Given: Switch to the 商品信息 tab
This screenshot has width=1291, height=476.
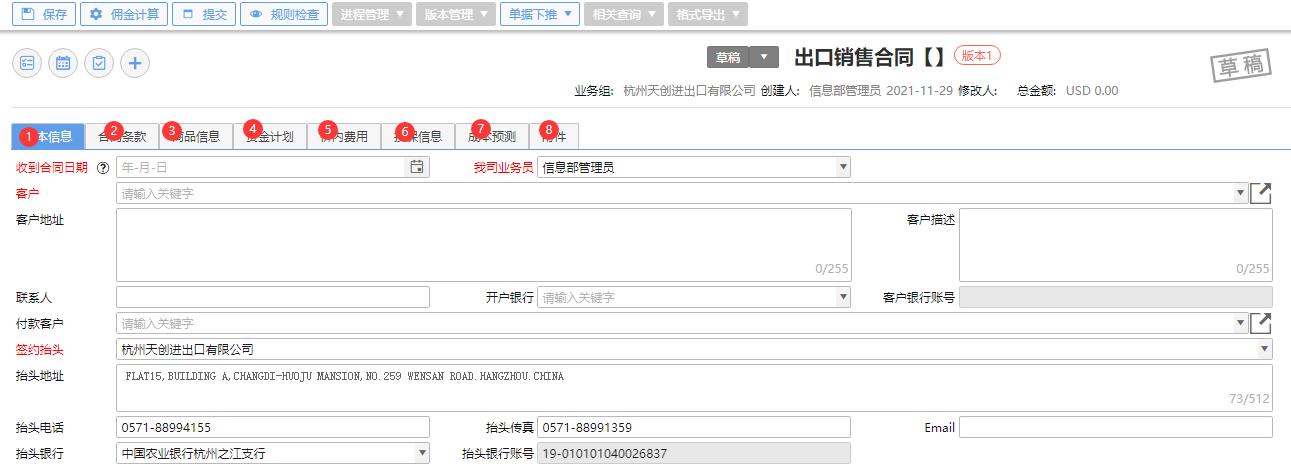Looking at the screenshot, I should [196, 136].
